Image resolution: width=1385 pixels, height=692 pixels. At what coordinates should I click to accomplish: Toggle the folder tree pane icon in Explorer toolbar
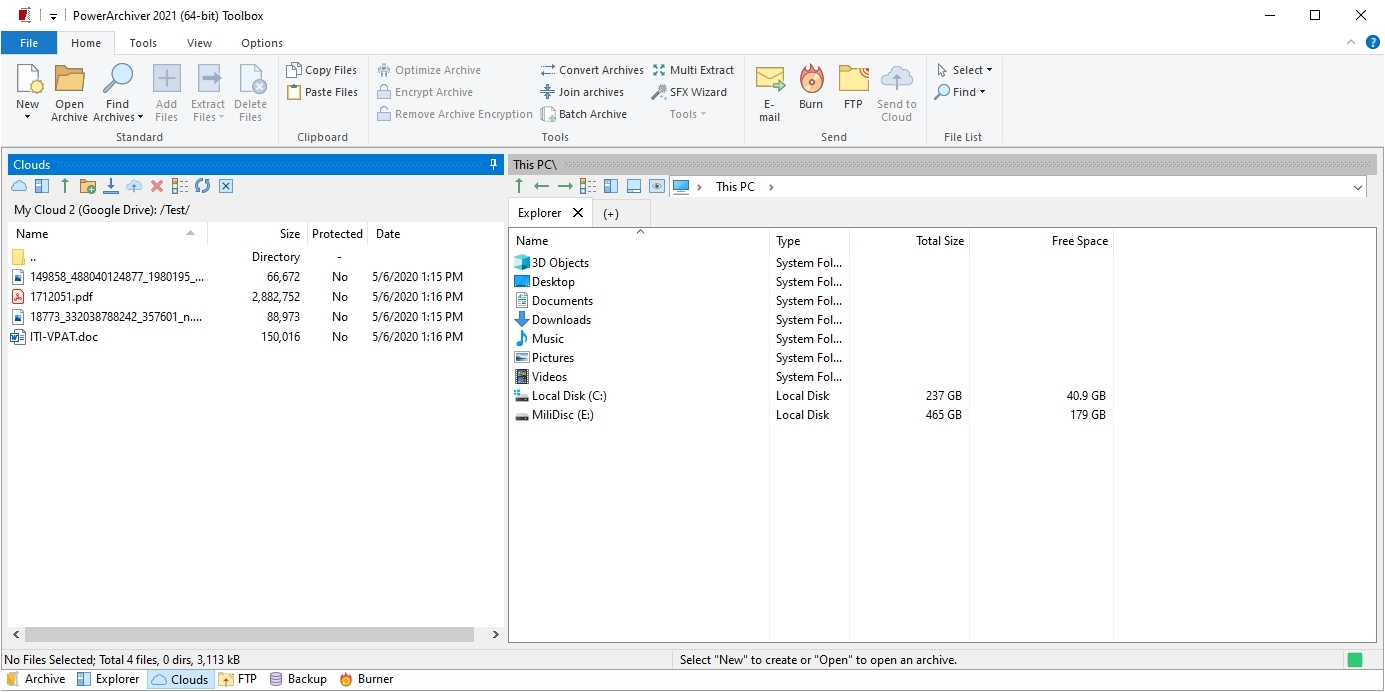click(611, 186)
